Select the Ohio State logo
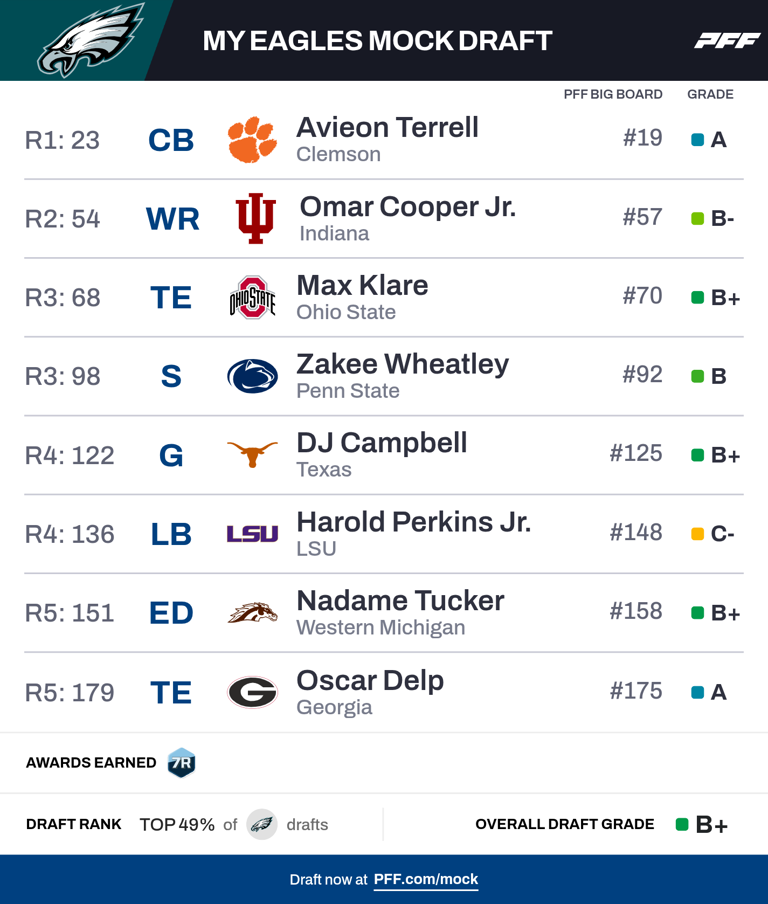768x904 pixels. pyautogui.click(x=252, y=297)
